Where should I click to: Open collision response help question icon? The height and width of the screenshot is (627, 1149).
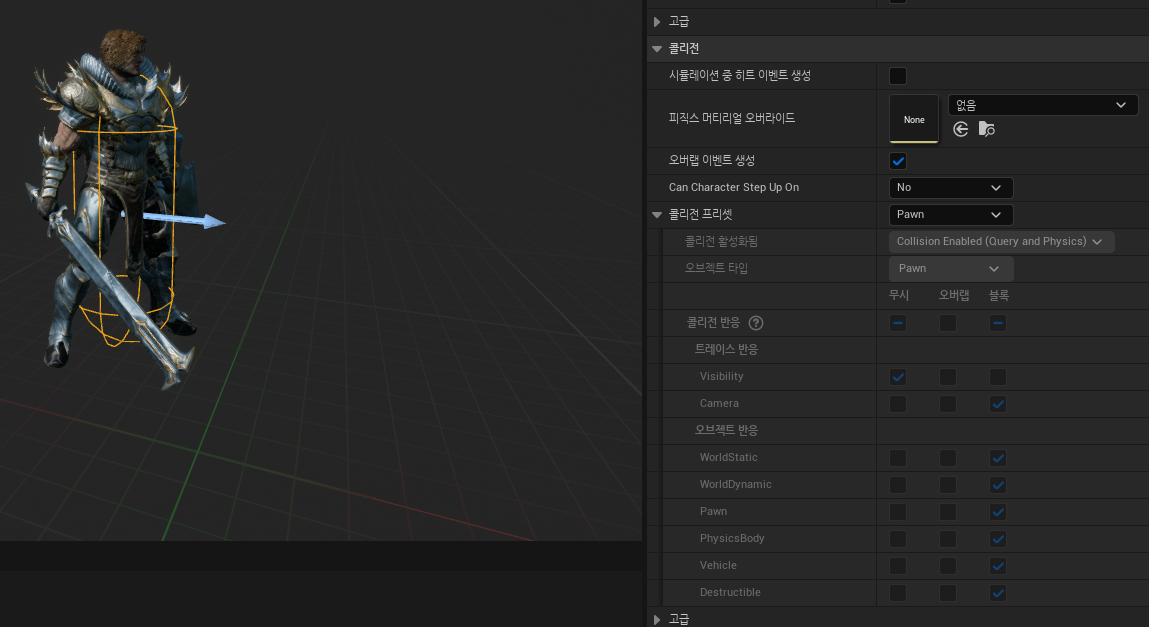click(756, 323)
